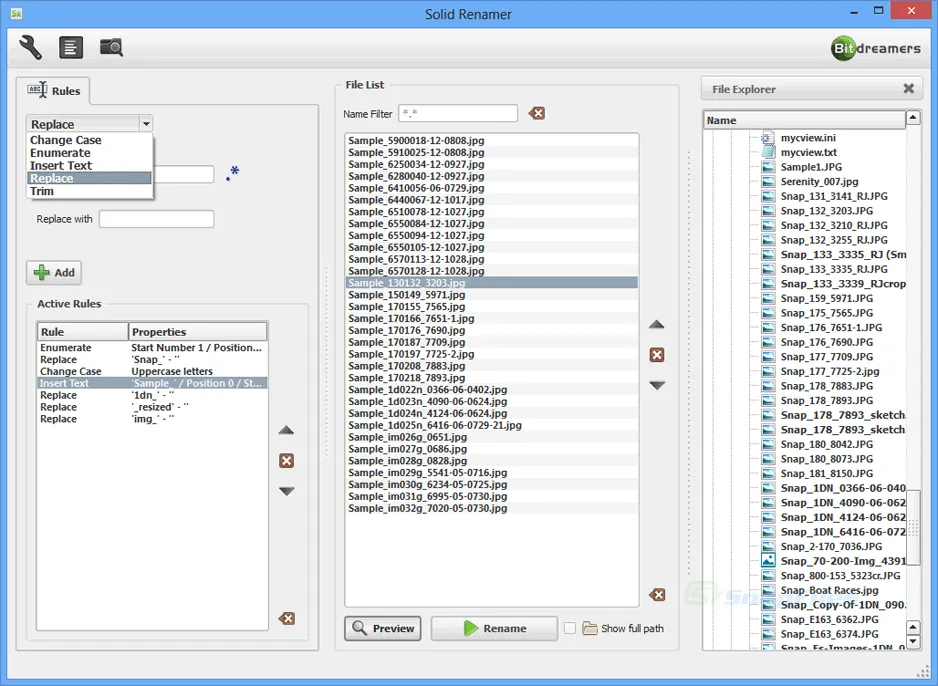The image size is (938, 686).
Task: Choose Insert Text from rule list
Action: click(90, 166)
